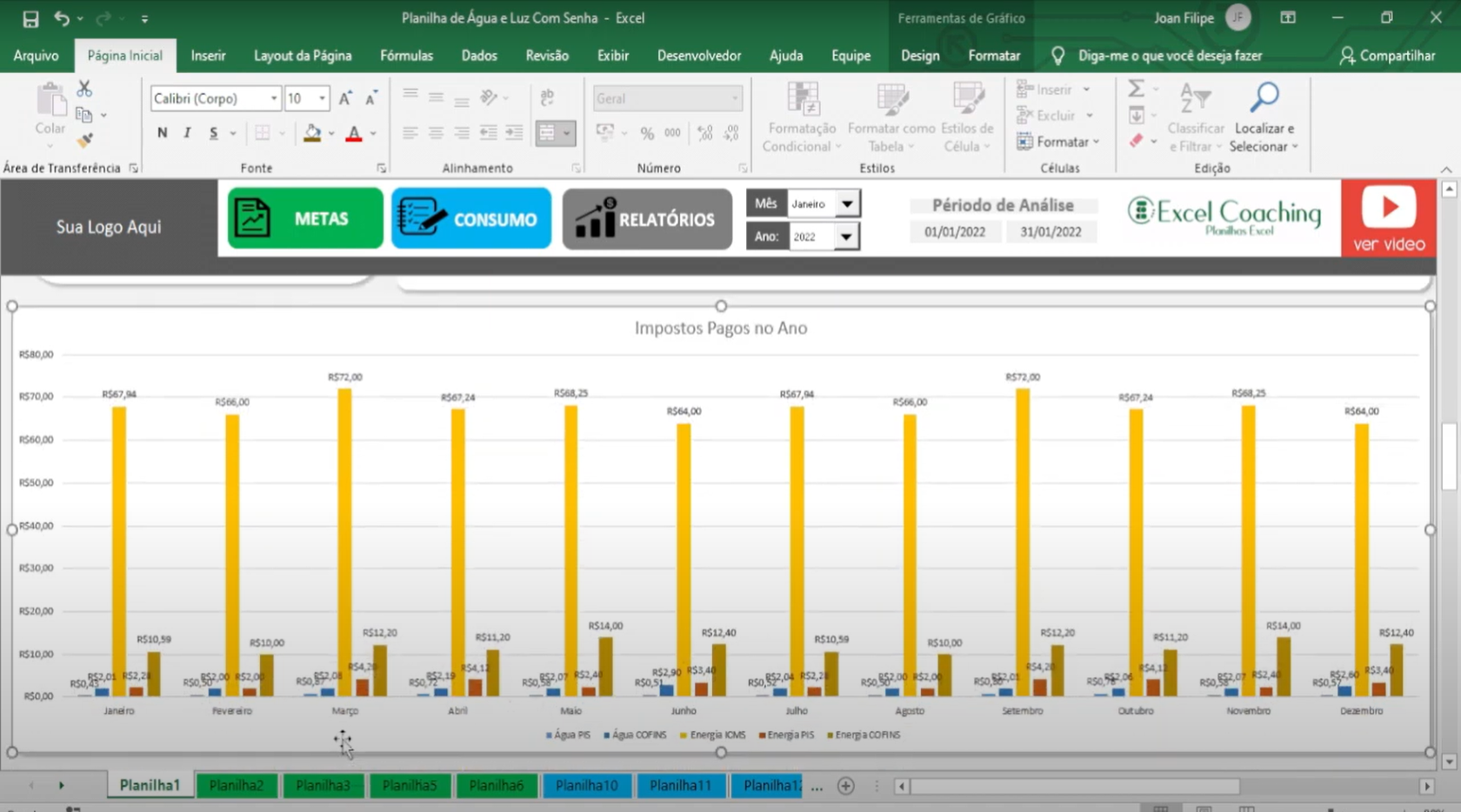
Task: Click the Save icon in the title bar
Action: [30, 18]
